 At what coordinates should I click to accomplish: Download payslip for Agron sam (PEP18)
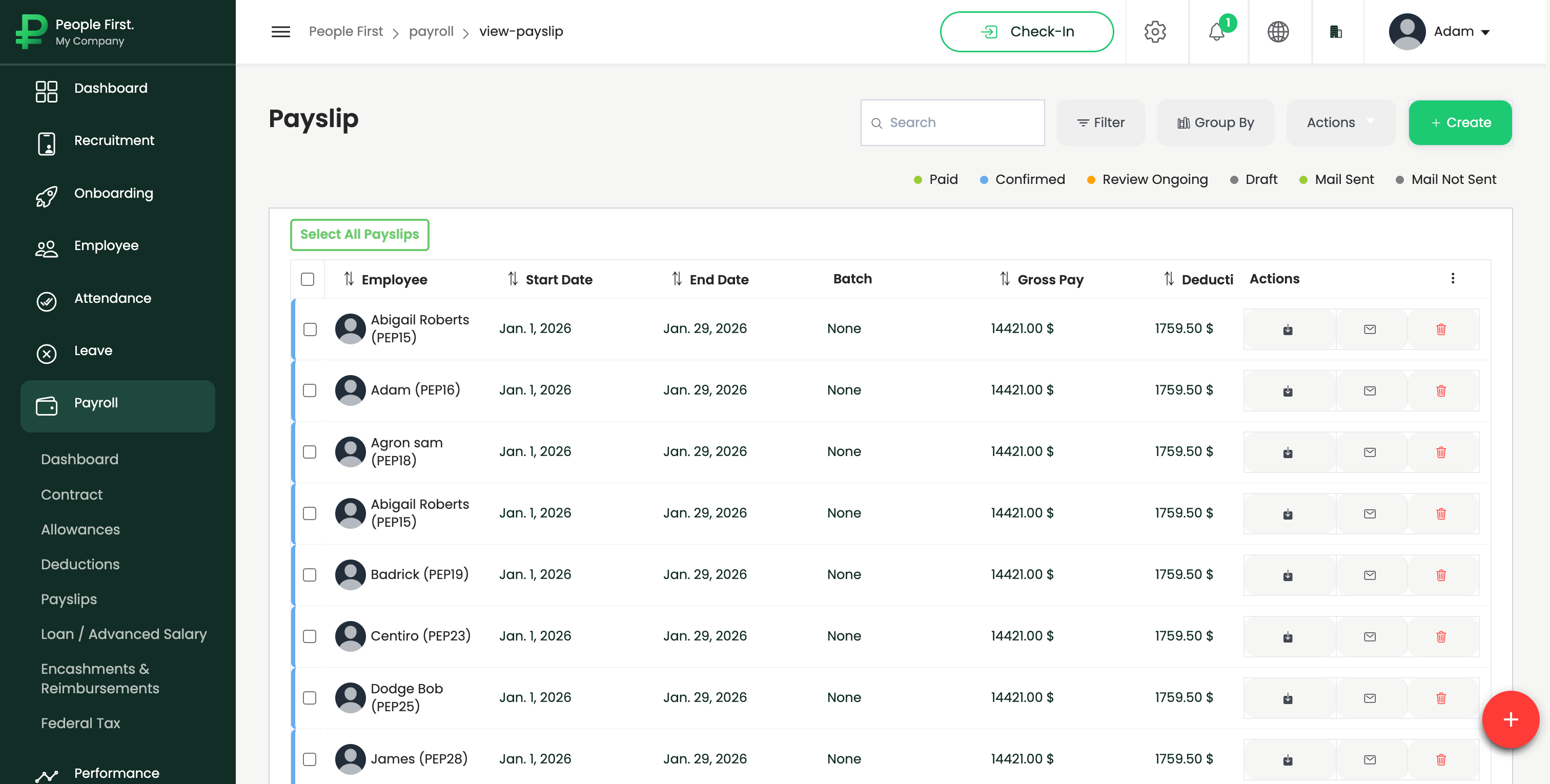click(x=1288, y=452)
